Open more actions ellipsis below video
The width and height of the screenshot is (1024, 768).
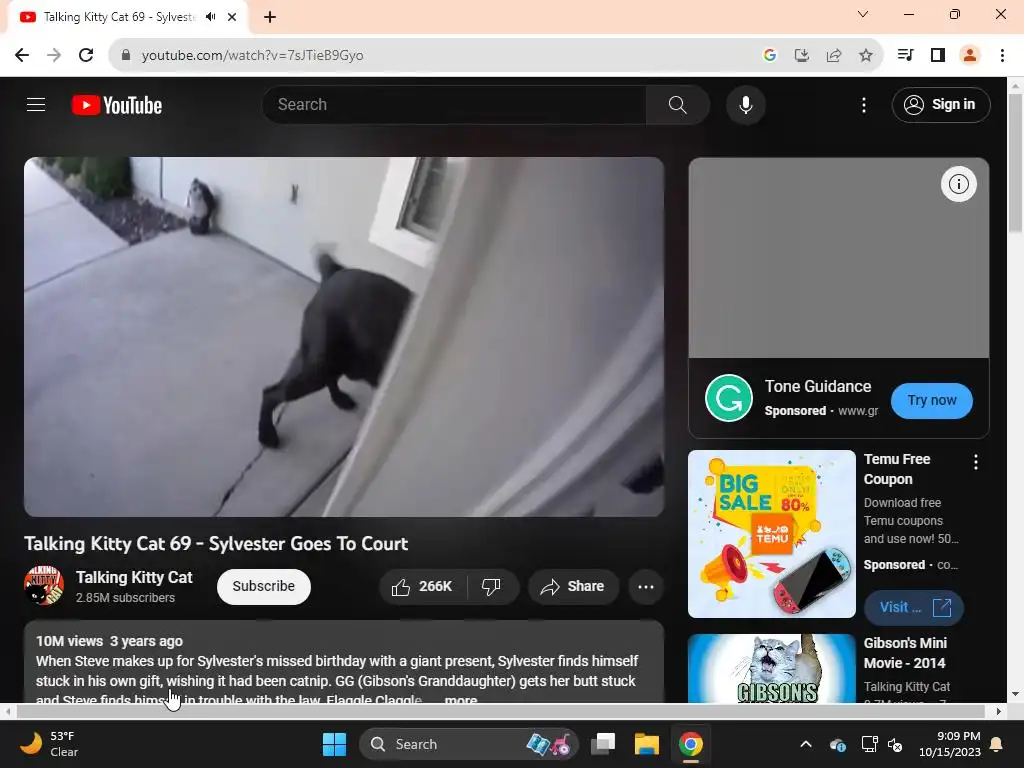[646, 586]
